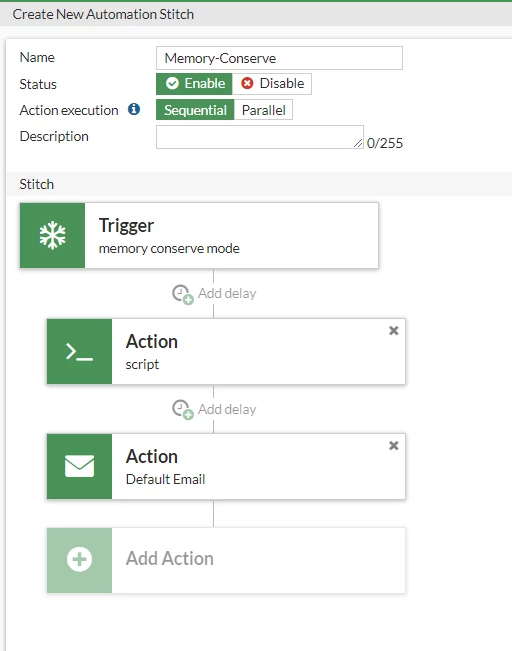Viewport: 512px width, 651px height.
Task: Open the Action Default Email card
Action: [226, 466]
